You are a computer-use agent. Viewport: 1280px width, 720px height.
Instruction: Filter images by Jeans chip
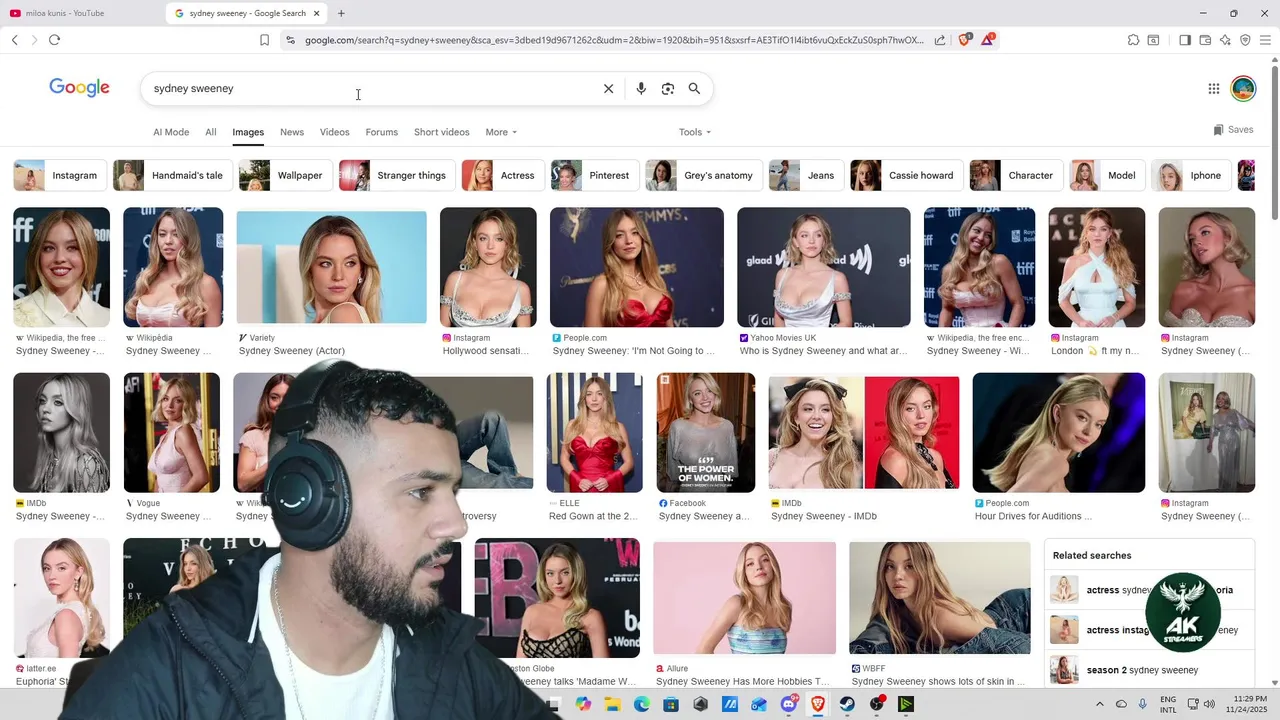point(806,175)
